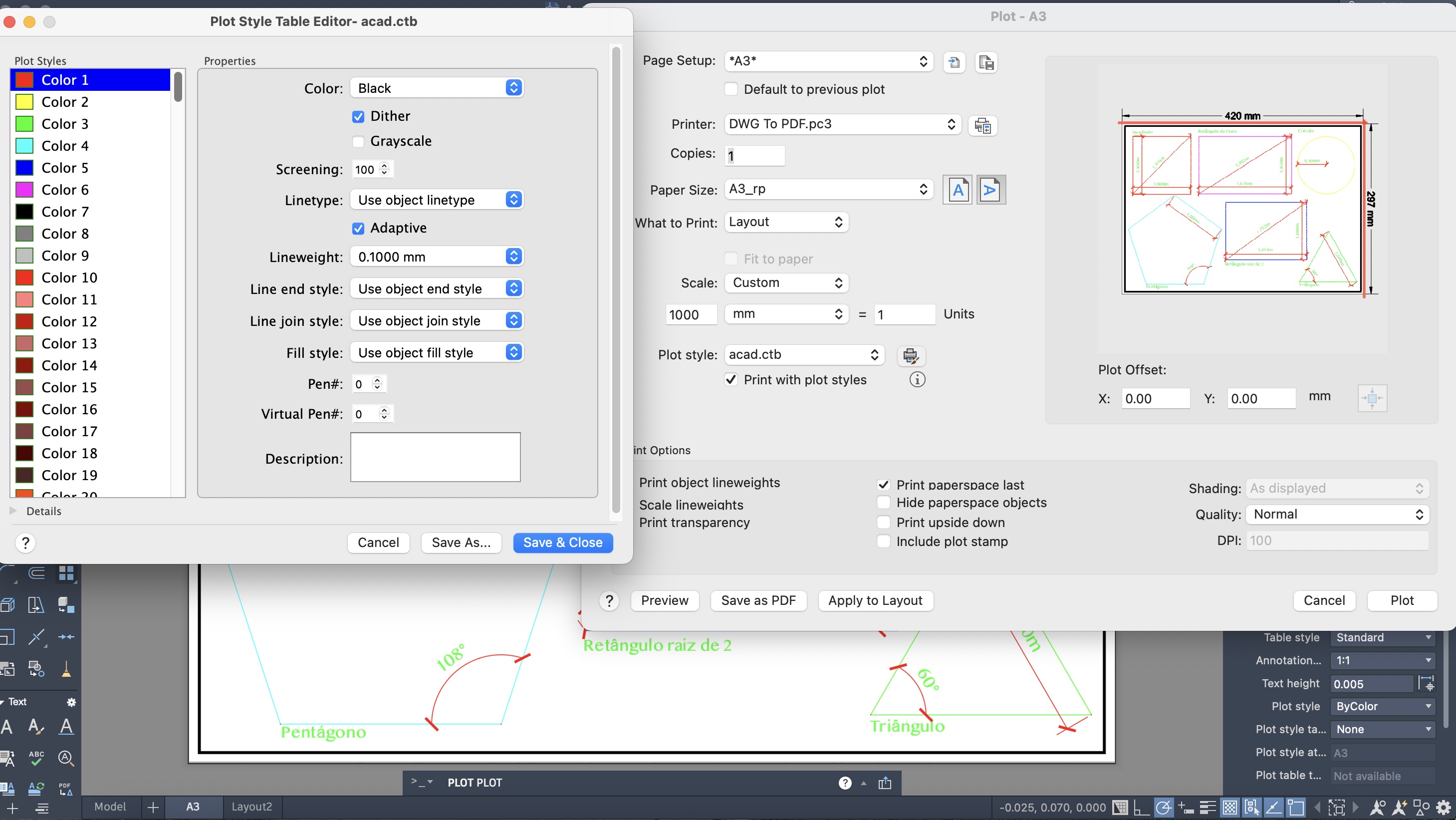Click the Apply to Layout button

pos(875,600)
